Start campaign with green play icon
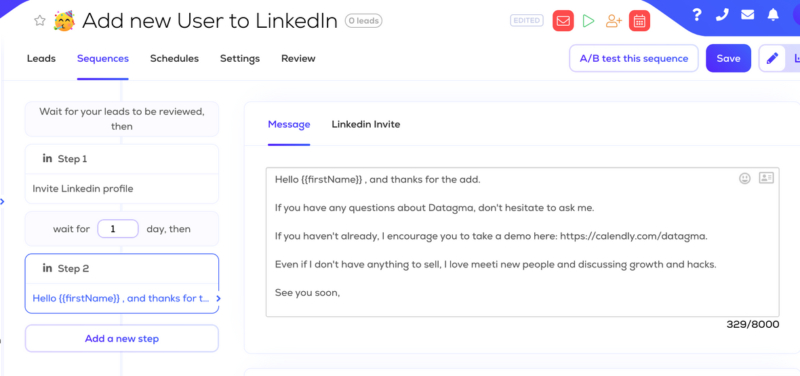The width and height of the screenshot is (800, 376). pyautogui.click(x=589, y=21)
